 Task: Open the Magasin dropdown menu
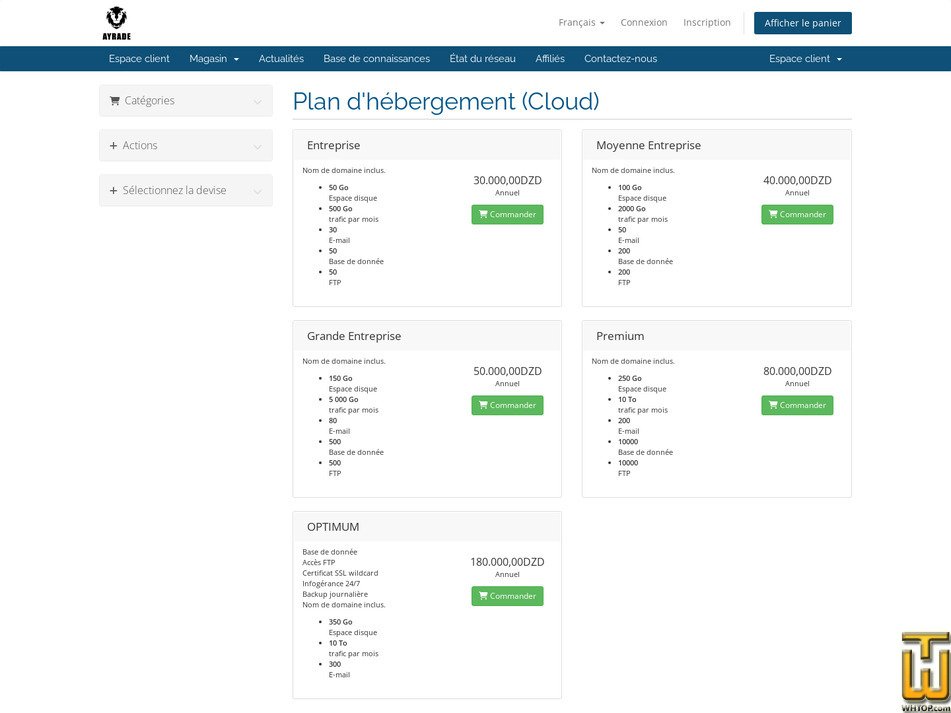(x=214, y=59)
